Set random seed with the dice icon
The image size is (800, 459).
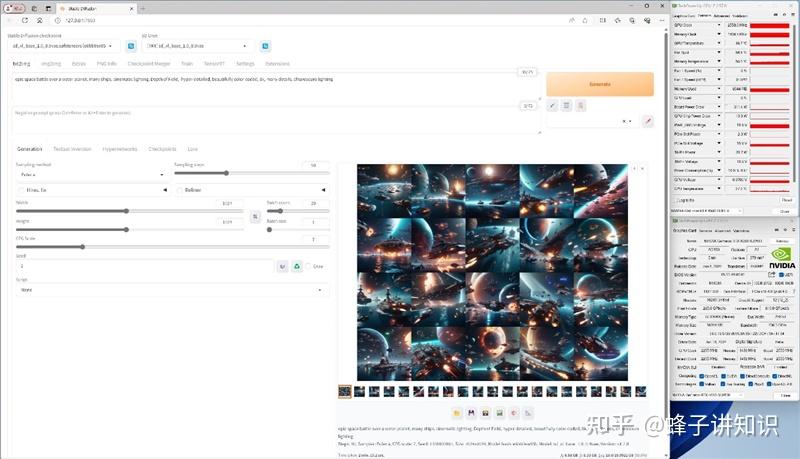(282, 266)
